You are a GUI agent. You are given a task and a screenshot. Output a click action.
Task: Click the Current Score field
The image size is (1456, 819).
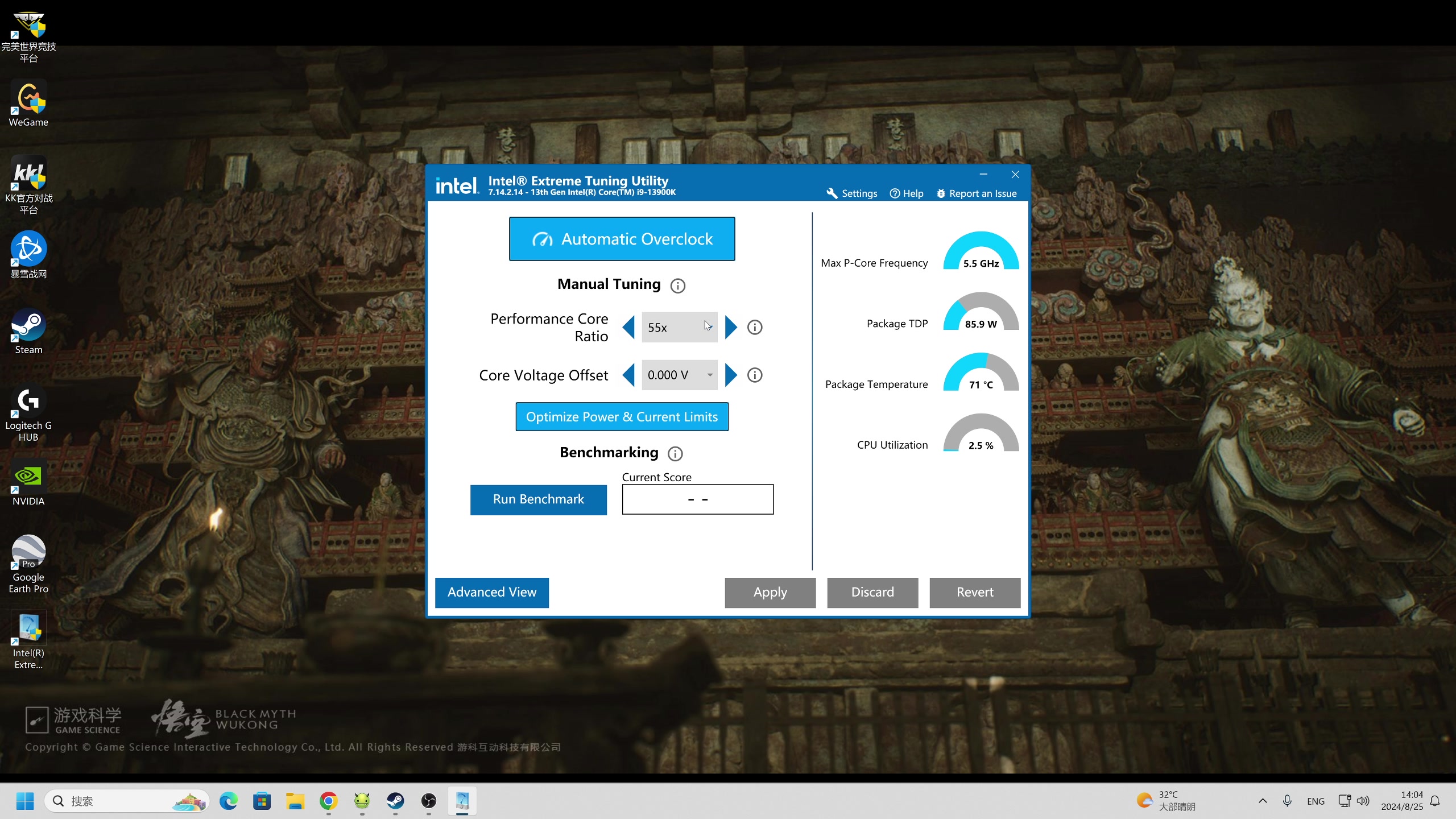697,499
